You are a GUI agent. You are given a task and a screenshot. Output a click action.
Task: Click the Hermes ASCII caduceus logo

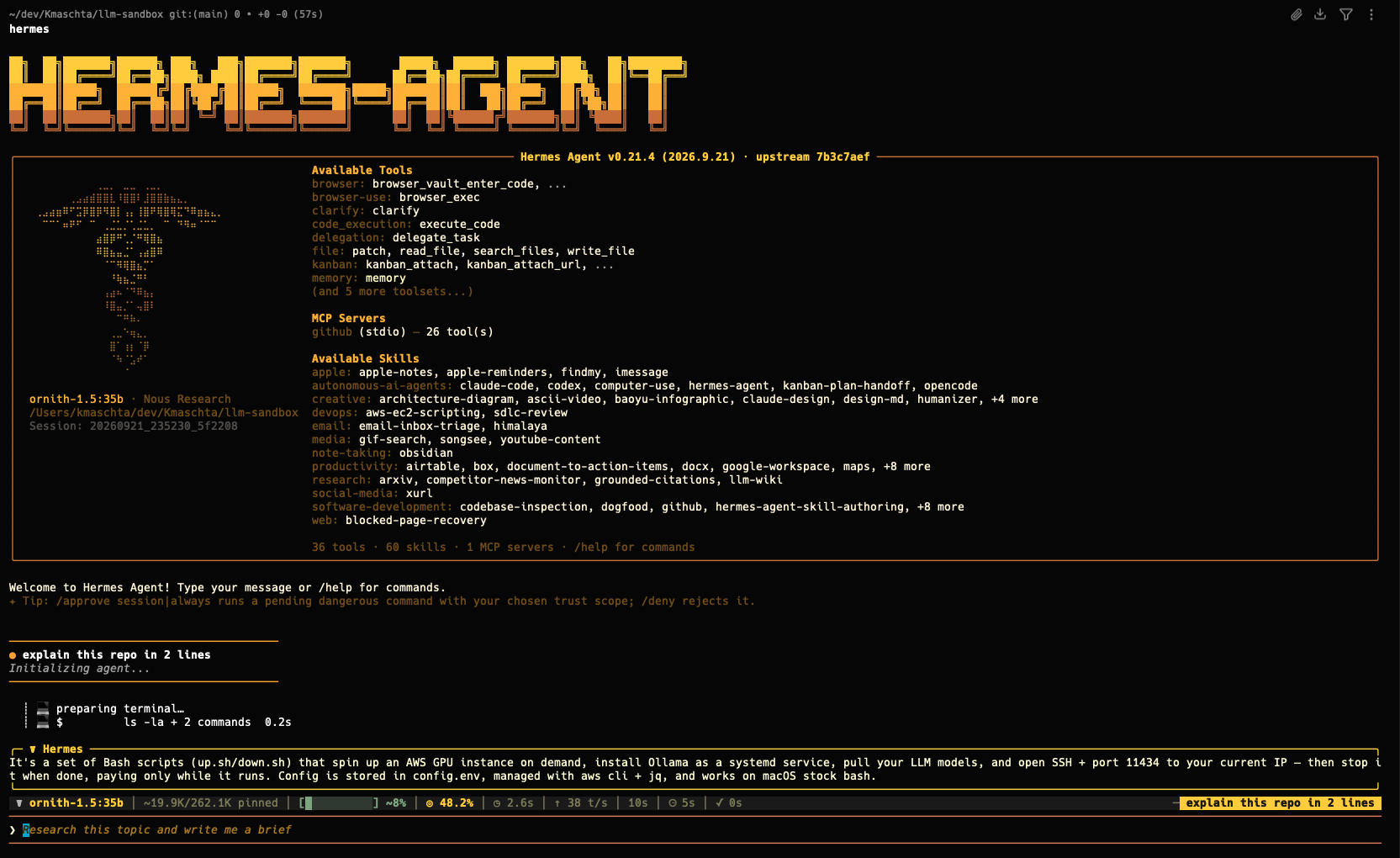point(129,278)
